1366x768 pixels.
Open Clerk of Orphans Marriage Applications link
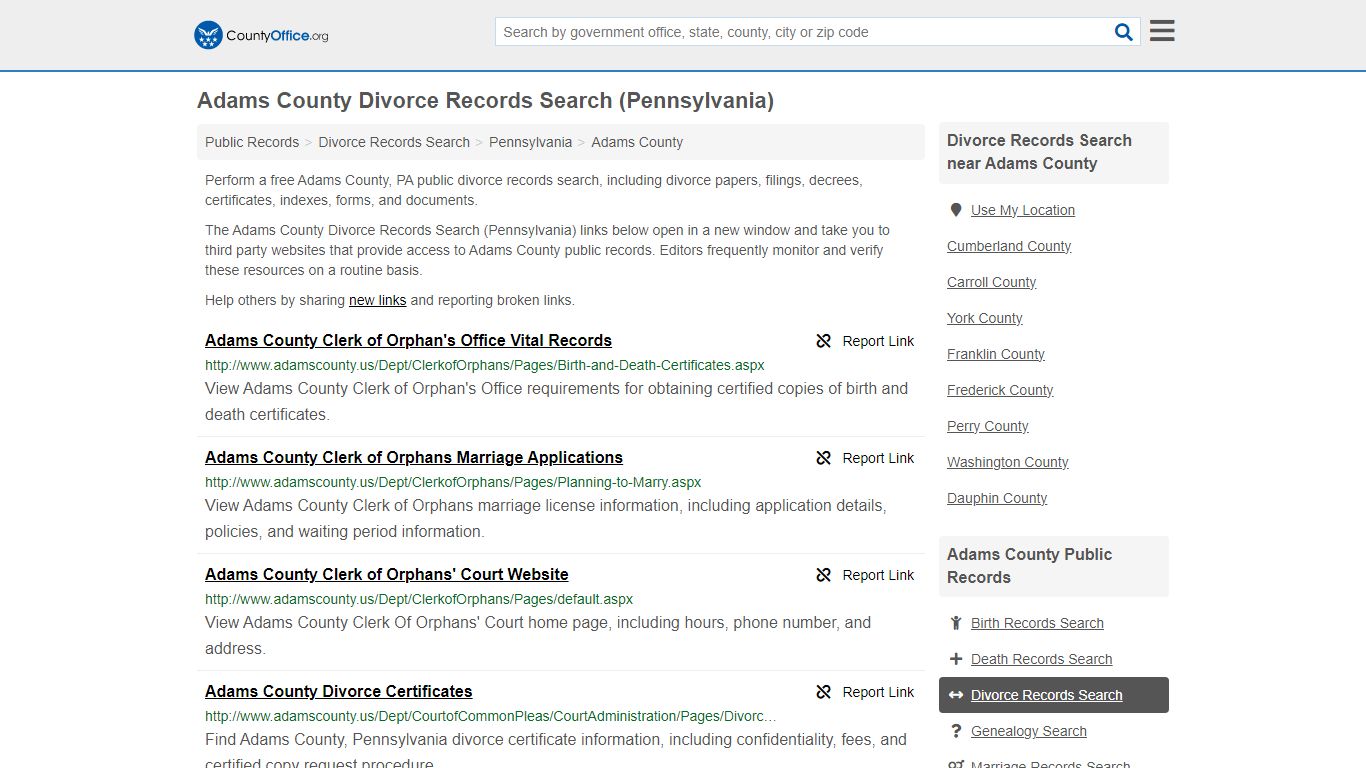click(414, 458)
